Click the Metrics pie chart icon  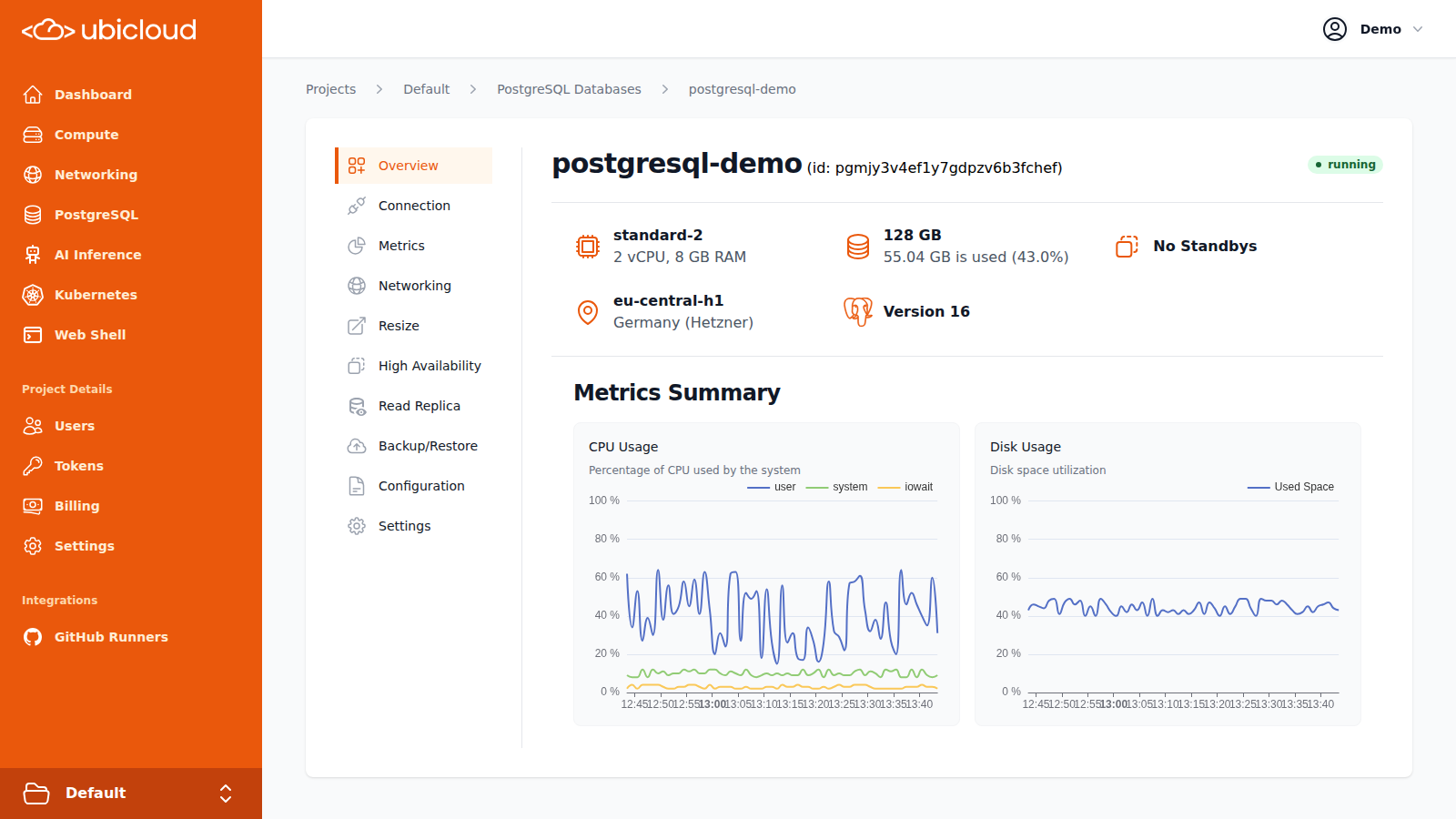click(357, 246)
